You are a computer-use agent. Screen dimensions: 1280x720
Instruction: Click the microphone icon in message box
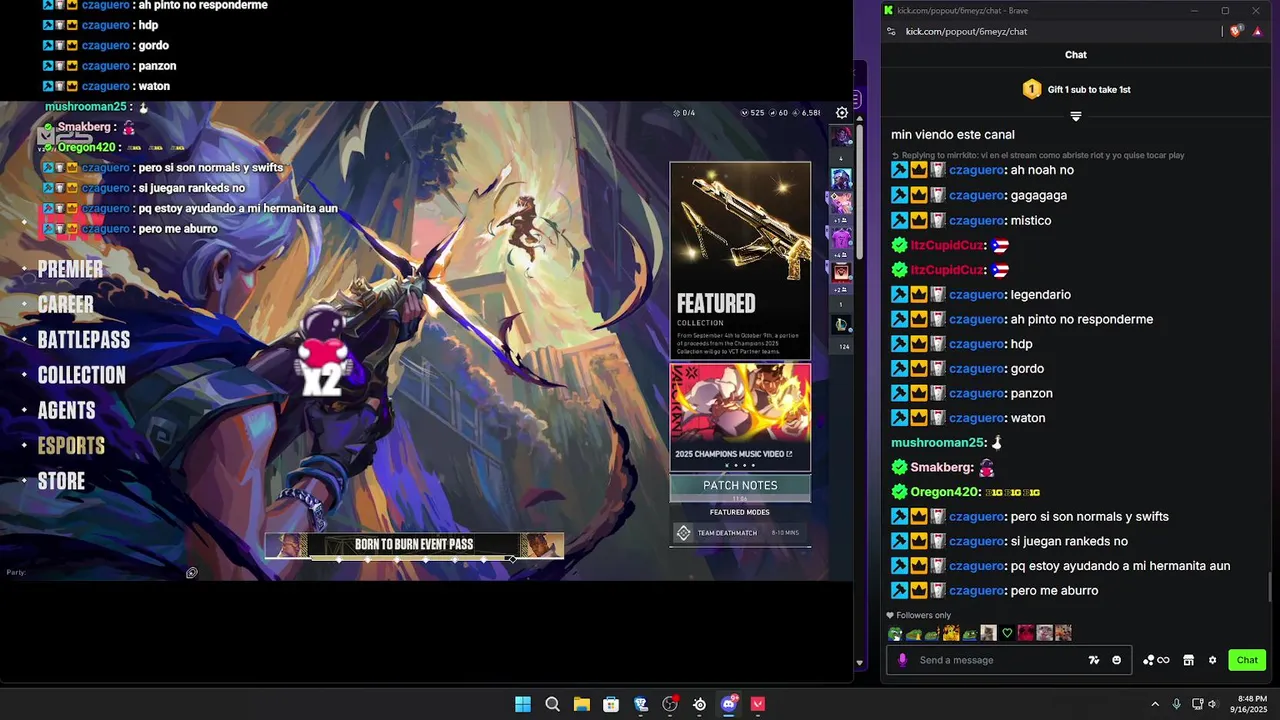tap(902, 660)
